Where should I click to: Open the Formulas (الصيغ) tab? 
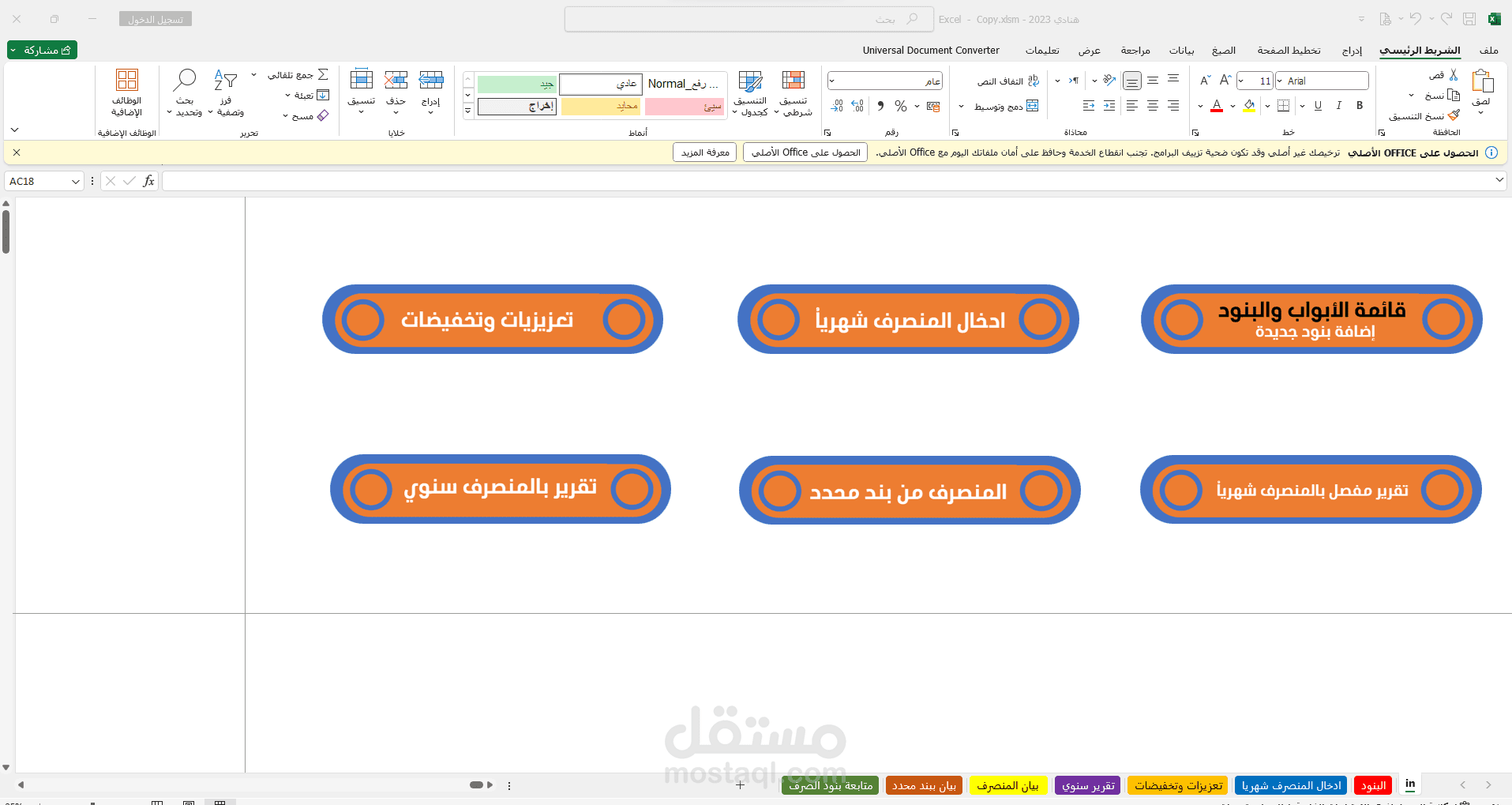(1224, 50)
